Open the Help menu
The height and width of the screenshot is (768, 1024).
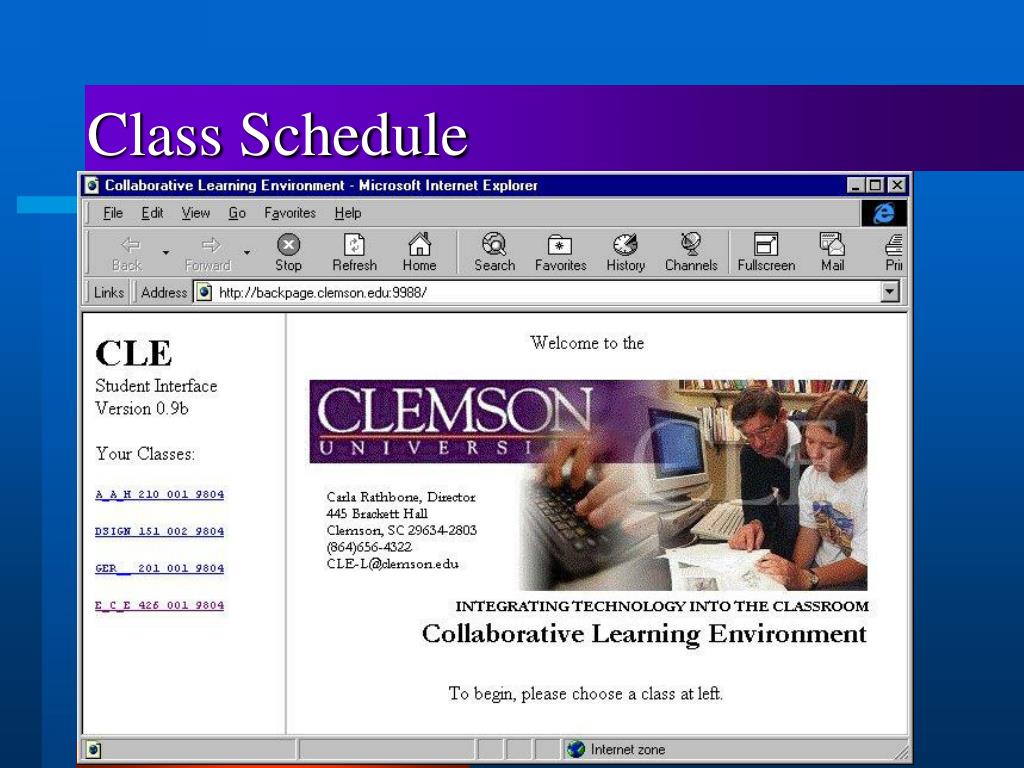point(347,213)
